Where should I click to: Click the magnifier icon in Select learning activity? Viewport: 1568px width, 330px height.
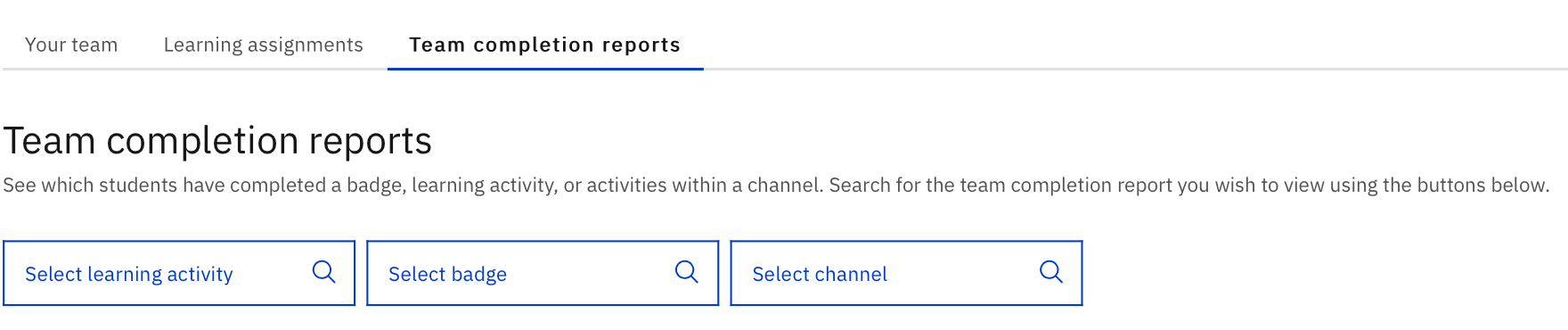point(324,272)
